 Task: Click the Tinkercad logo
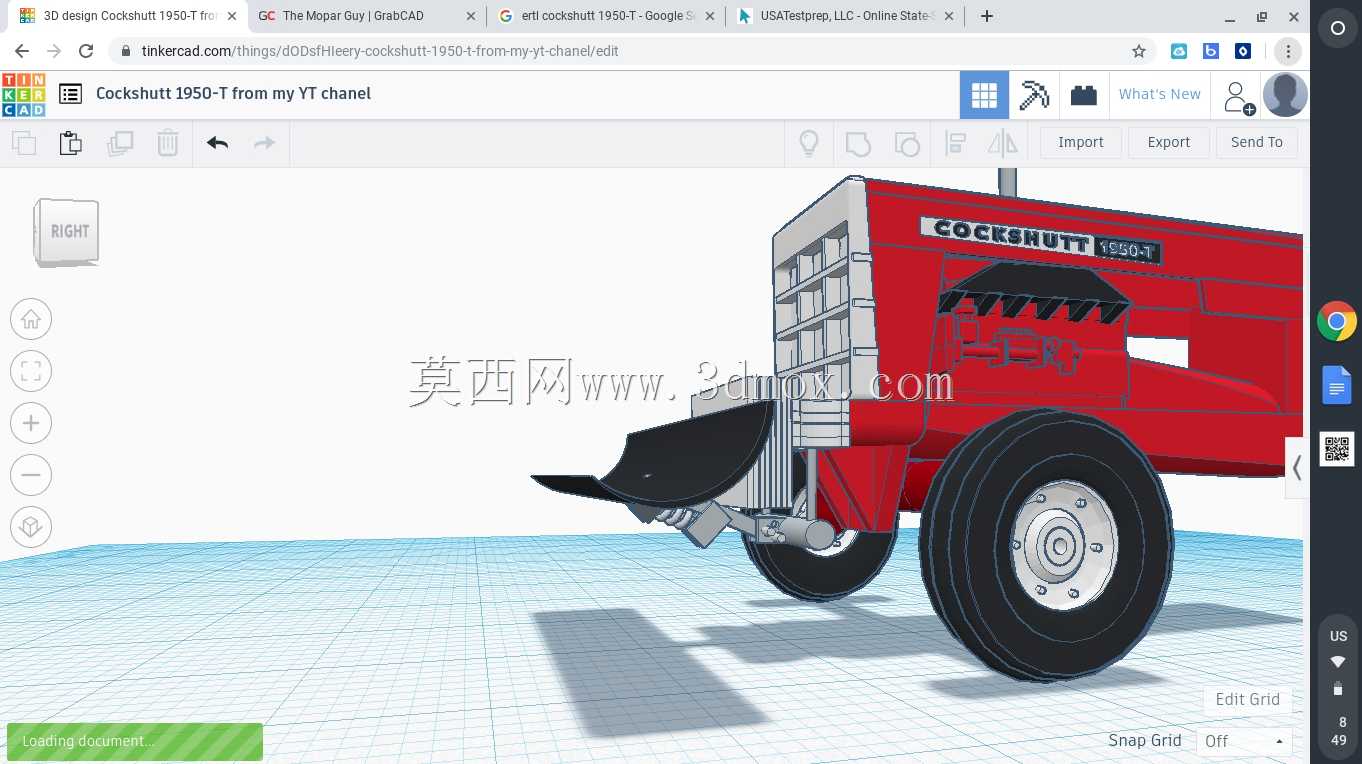pyautogui.click(x=23, y=94)
